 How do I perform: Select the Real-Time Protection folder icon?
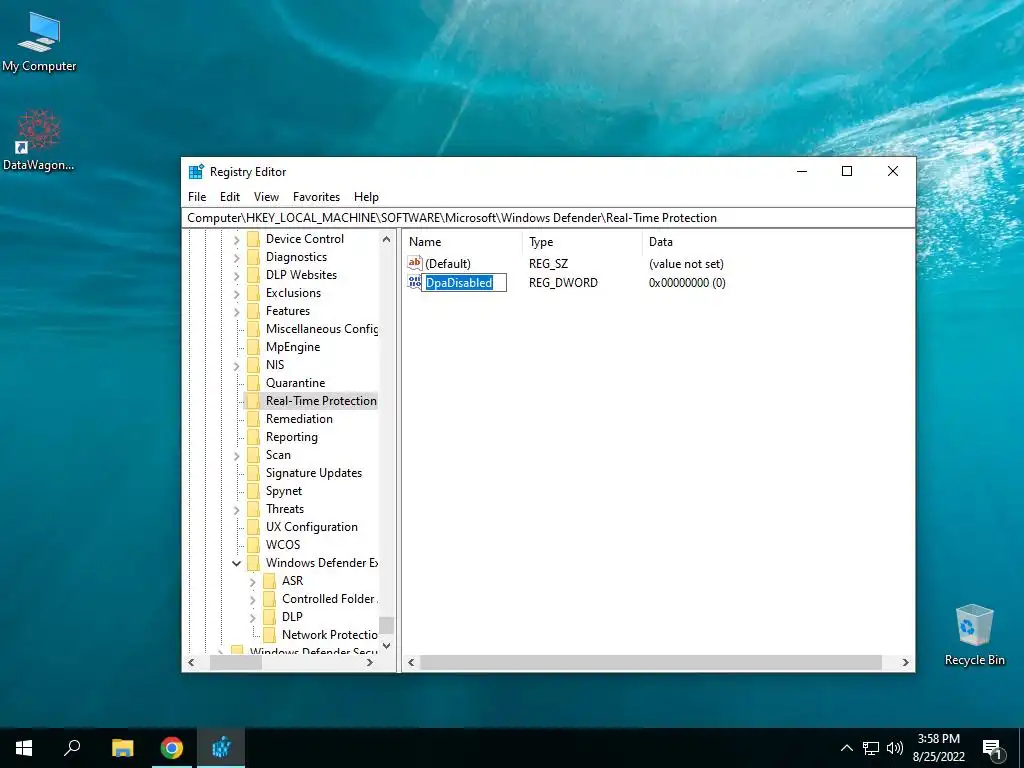(x=253, y=401)
